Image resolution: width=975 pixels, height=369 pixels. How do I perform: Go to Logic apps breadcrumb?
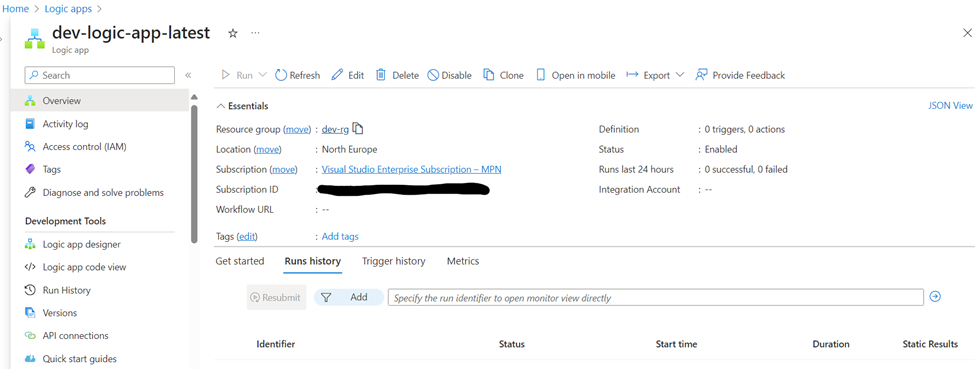68,9
